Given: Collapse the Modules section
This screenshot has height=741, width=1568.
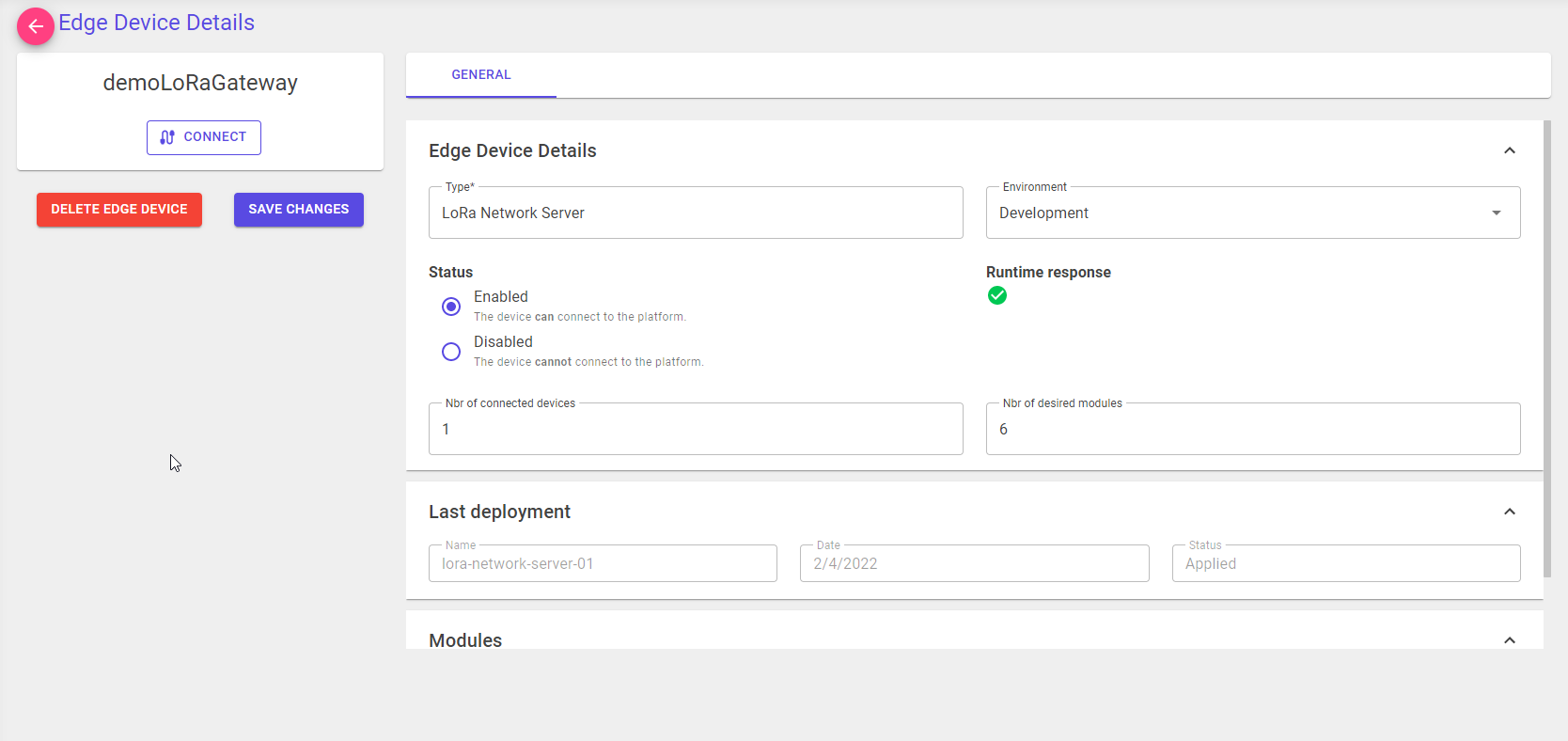Looking at the screenshot, I should [1509, 640].
